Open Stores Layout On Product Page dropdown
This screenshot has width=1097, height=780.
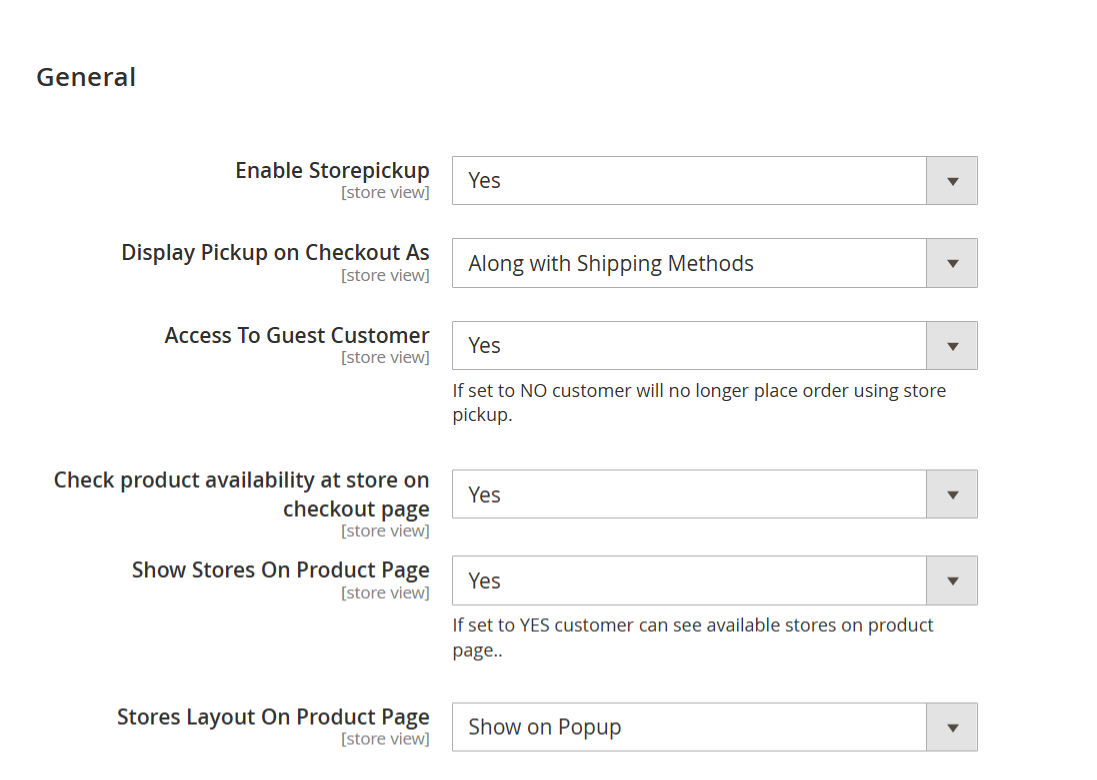click(x=714, y=727)
